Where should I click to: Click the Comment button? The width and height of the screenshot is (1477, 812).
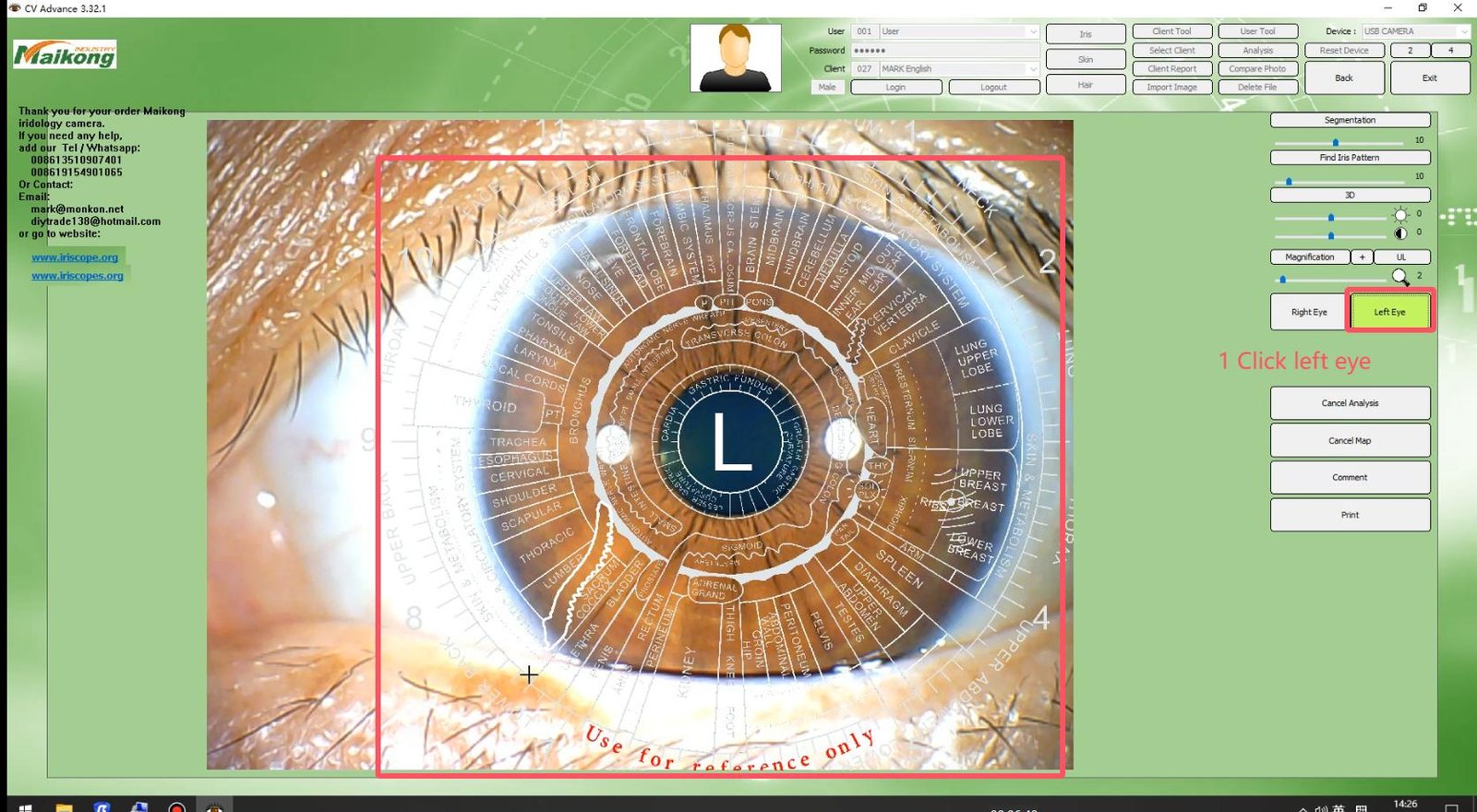coord(1350,477)
